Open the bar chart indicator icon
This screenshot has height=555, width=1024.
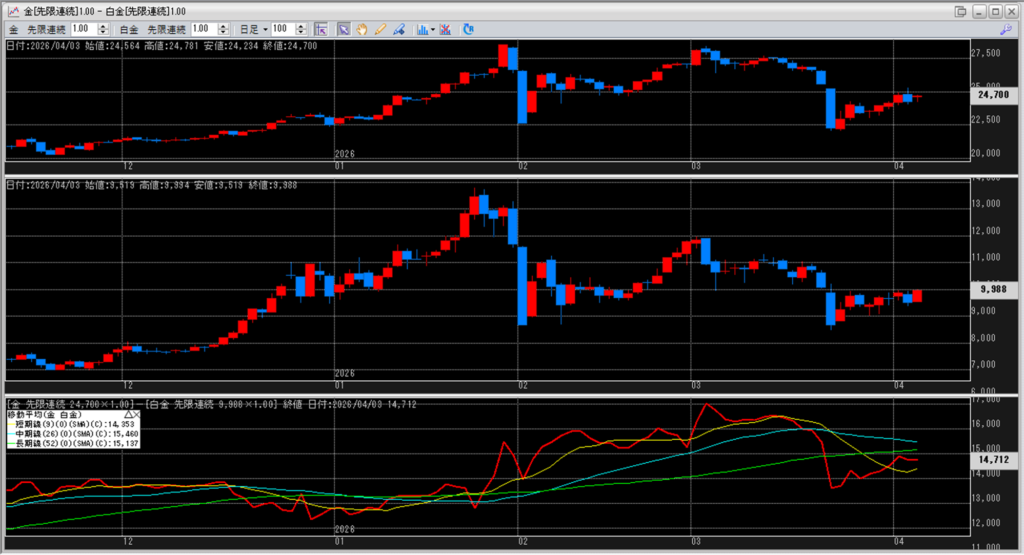click(x=423, y=29)
